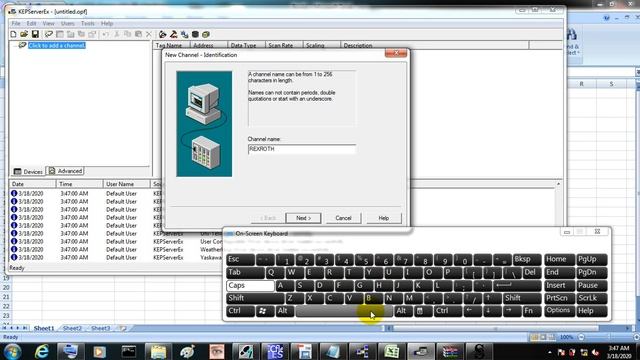Toggle the Fn key on keyboard

(x=532, y=311)
